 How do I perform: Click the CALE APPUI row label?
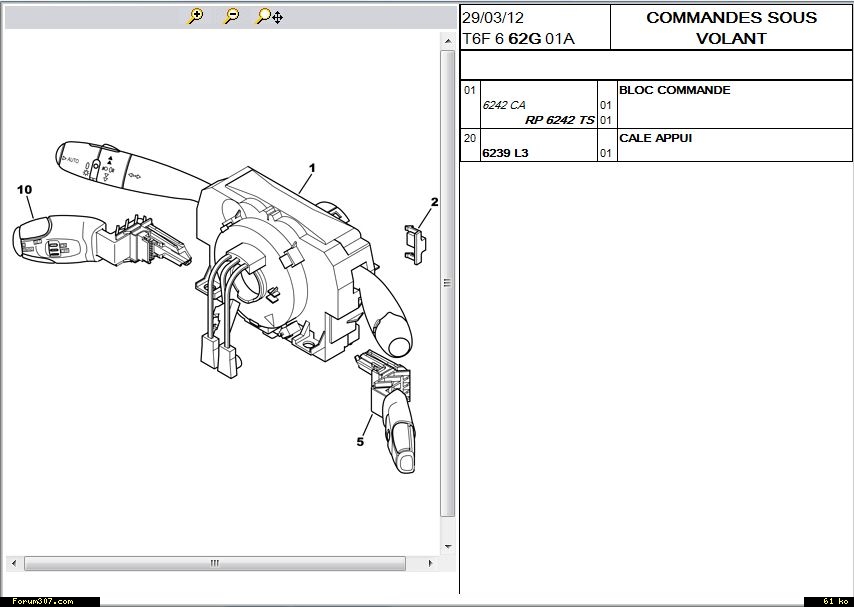(655, 138)
